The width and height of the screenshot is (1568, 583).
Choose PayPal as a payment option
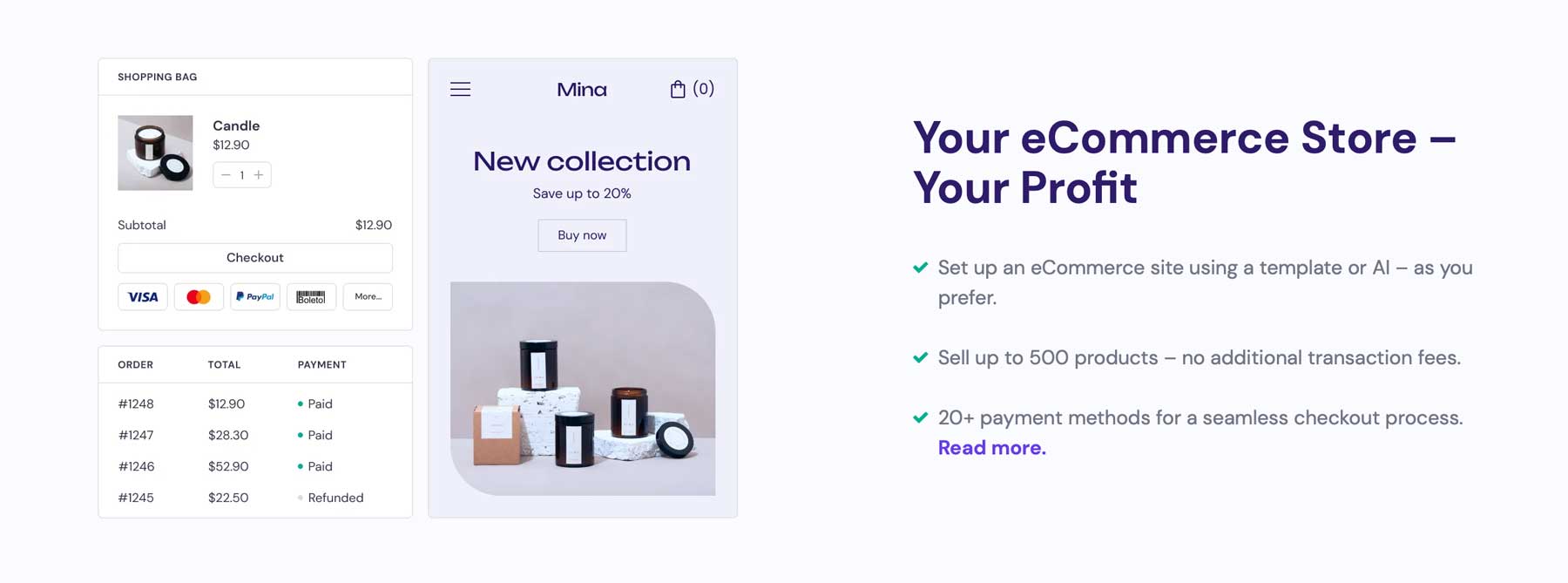point(254,296)
